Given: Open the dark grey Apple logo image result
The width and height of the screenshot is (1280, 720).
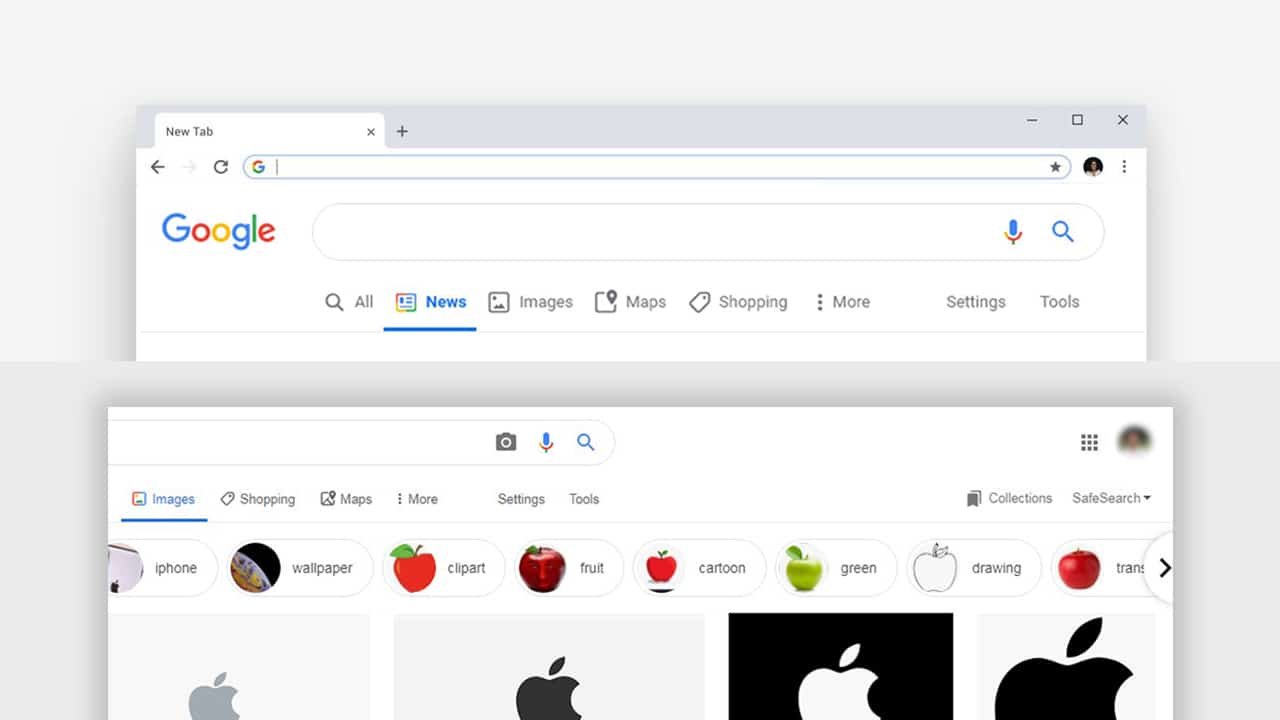Looking at the screenshot, I should tap(549, 667).
